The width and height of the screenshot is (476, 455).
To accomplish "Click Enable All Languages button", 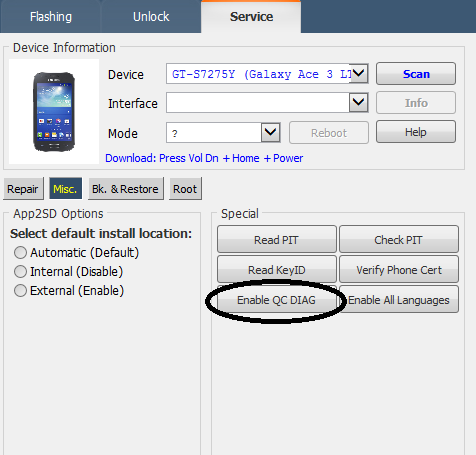I will point(399,300).
